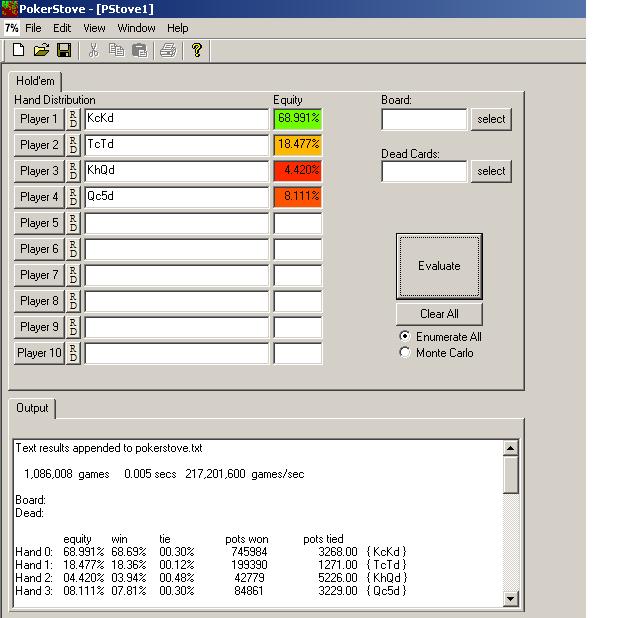The height and width of the screenshot is (618, 640).
Task: Click the RD button for Player 8
Action: point(73,301)
